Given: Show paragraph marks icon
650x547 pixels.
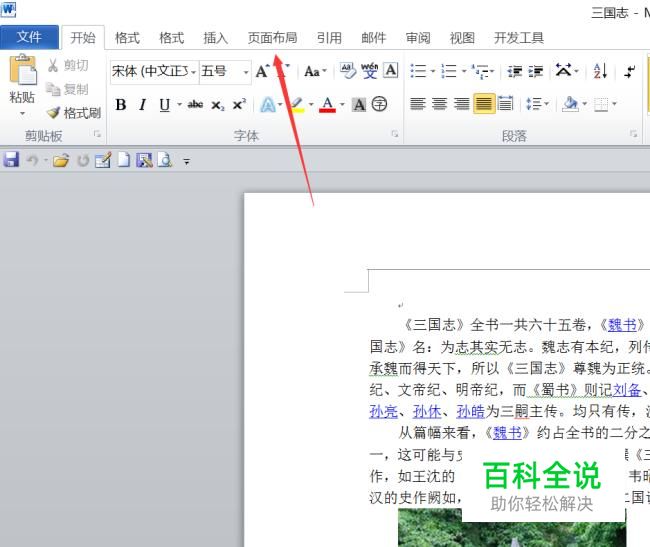Looking at the screenshot, I should click(629, 71).
